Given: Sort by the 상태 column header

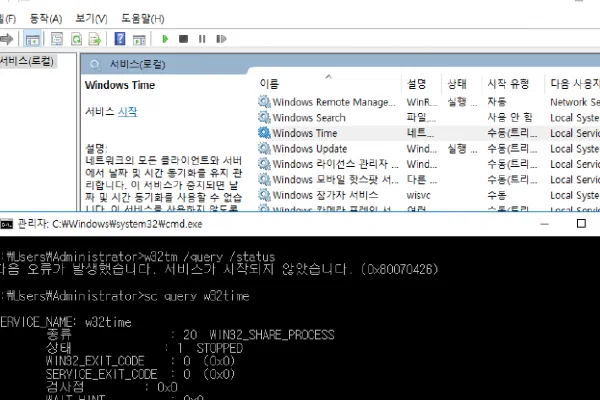Looking at the screenshot, I should click(457, 83).
